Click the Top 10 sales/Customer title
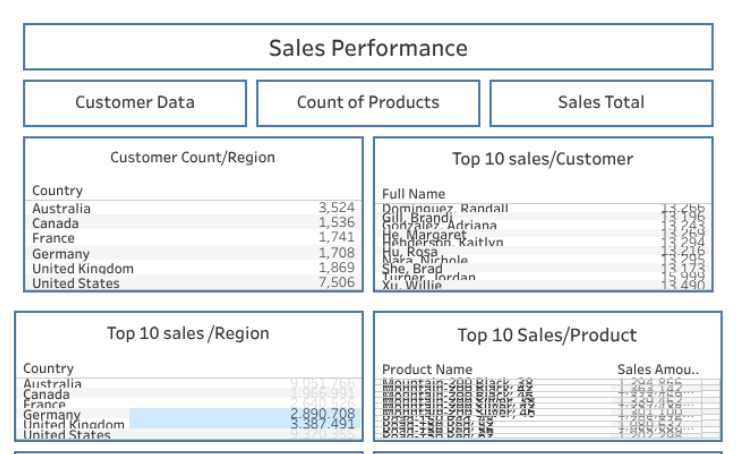This screenshot has width=736, height=454. click(542, 159)
